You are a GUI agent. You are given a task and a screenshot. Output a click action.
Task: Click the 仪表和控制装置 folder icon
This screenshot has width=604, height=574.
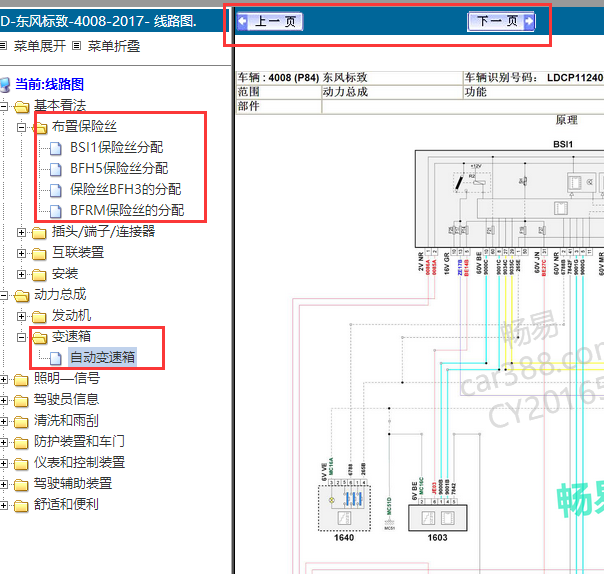point(21,464)
